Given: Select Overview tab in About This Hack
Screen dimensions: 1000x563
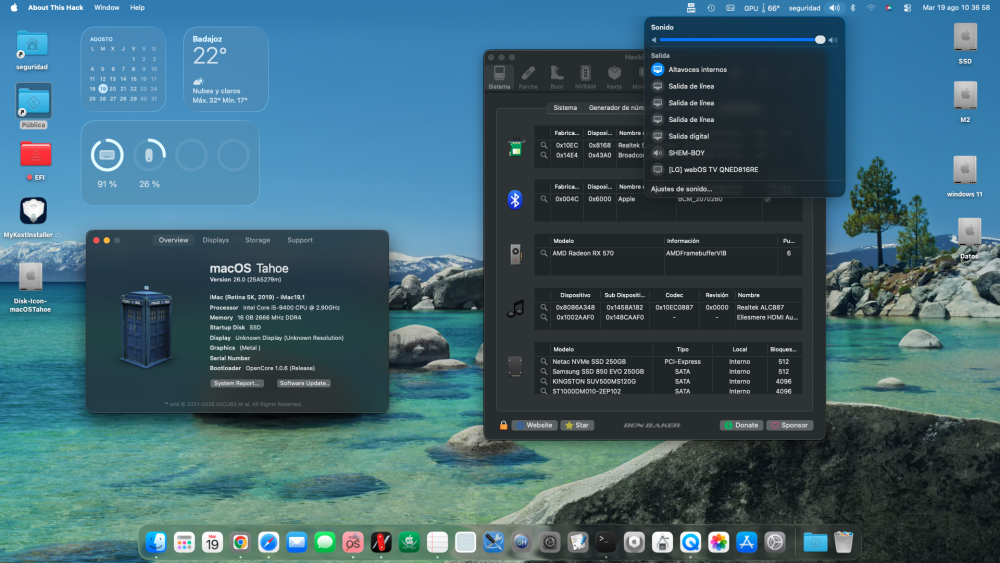Looking at the screenshot, I should [173, 240].
